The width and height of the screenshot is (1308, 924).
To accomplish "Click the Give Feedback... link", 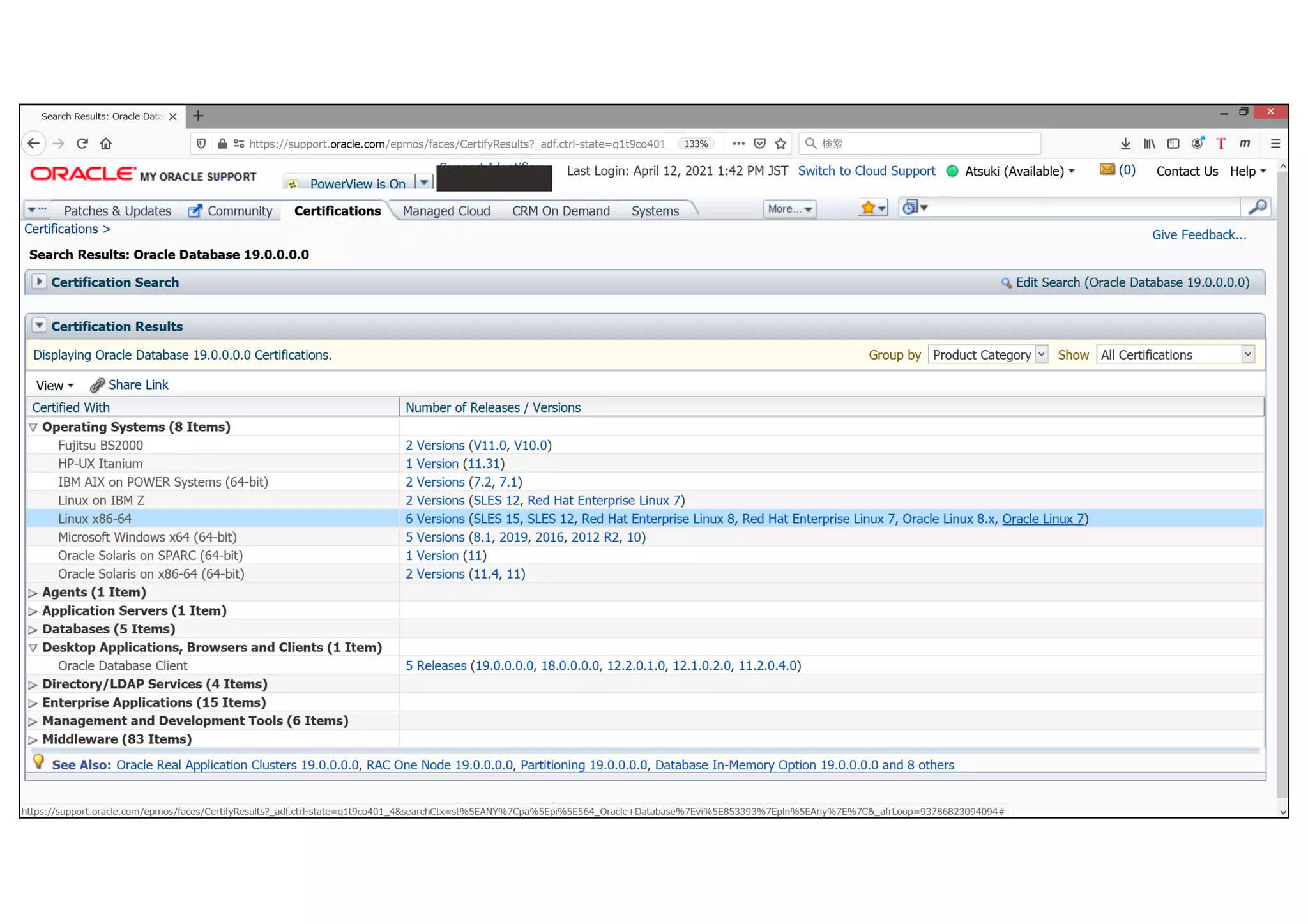I will [x=1199, y=235].
